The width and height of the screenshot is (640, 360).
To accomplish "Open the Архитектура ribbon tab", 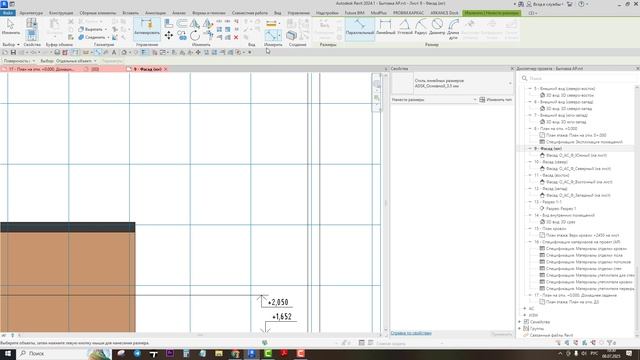I will point(31,13).
